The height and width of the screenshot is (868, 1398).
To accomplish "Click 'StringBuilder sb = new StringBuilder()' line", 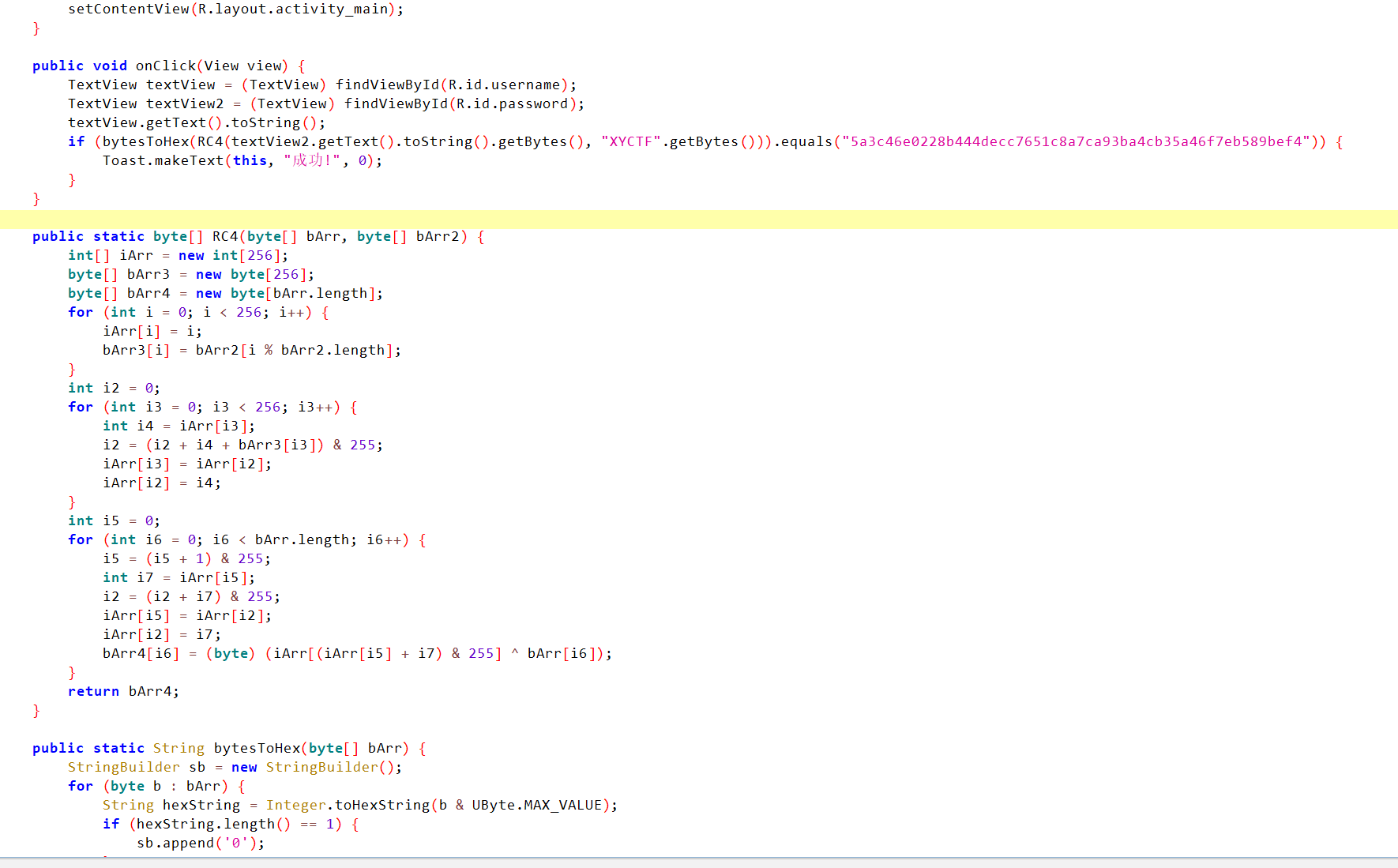I will point(235,767).
